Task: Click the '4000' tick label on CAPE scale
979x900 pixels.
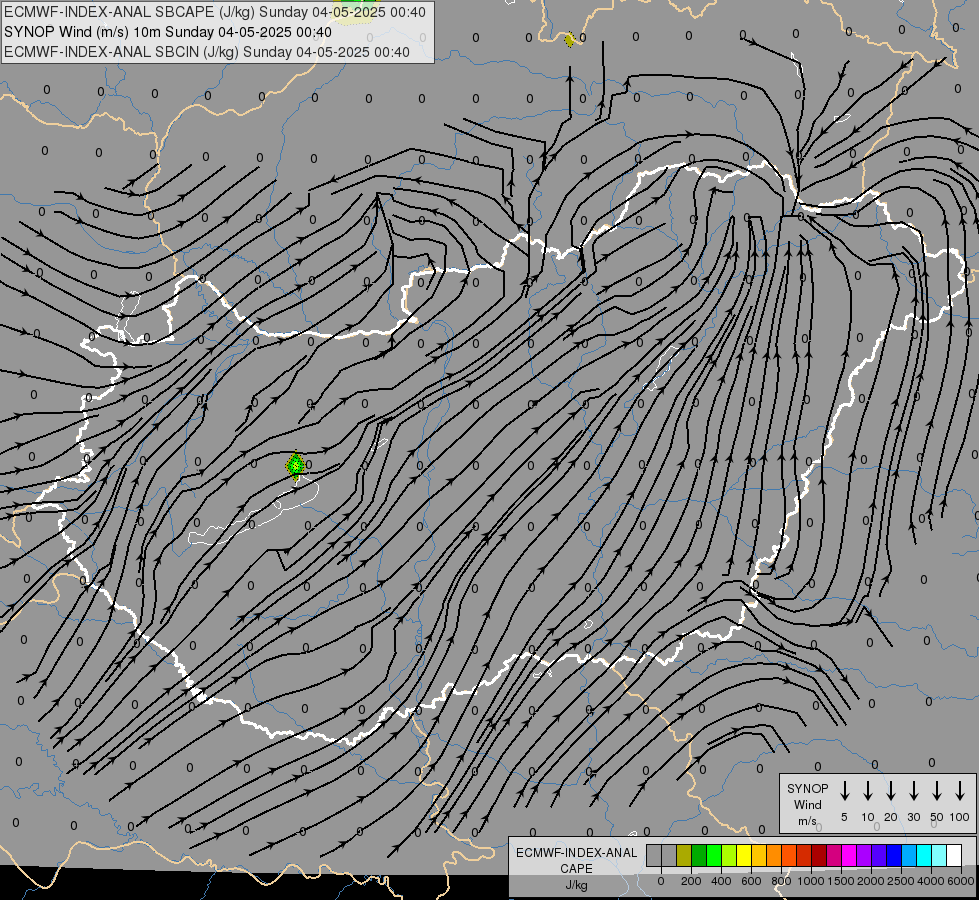Action: tap(931, 881)
